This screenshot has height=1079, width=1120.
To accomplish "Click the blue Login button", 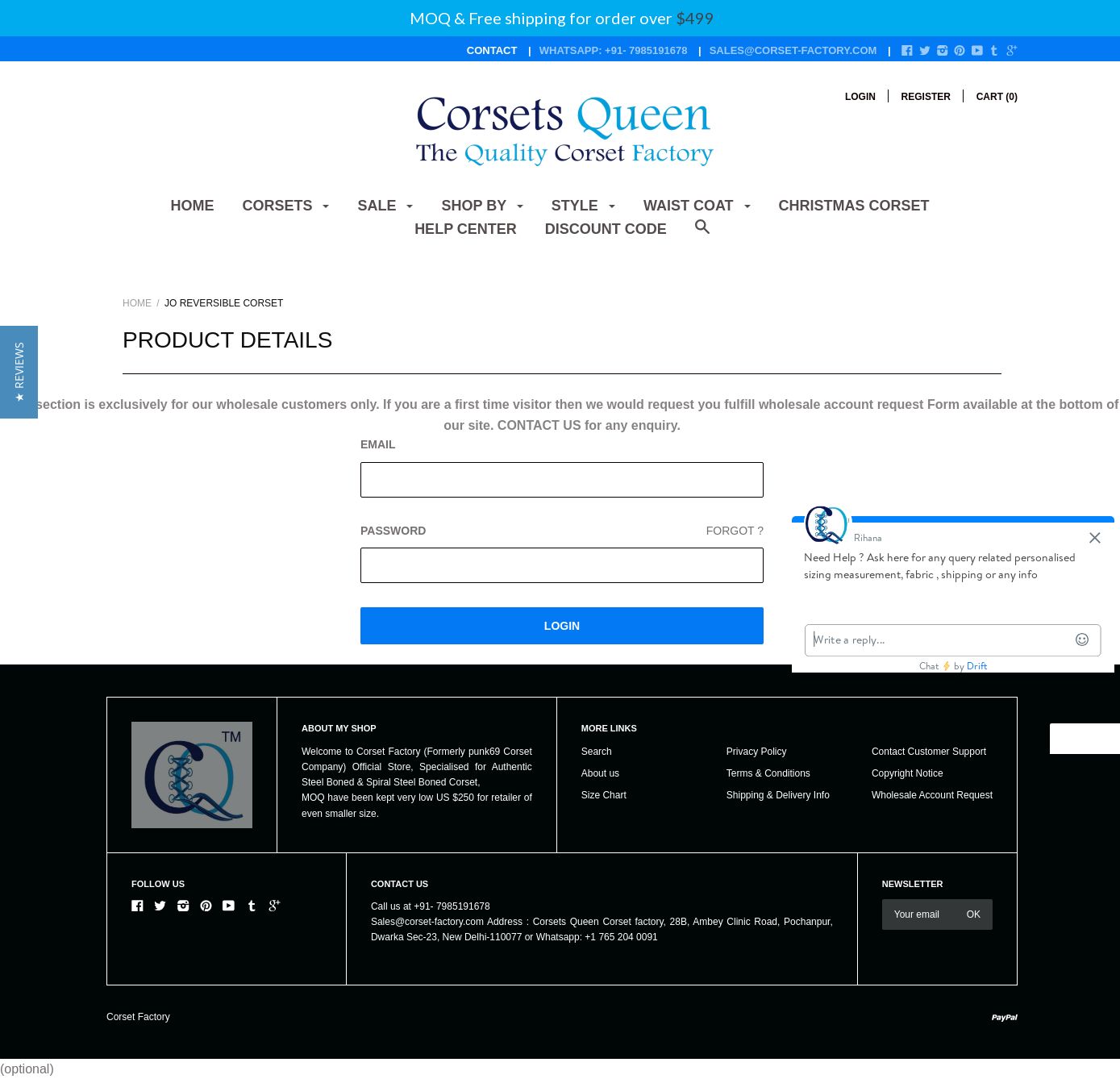I will [x=561, y=626].
